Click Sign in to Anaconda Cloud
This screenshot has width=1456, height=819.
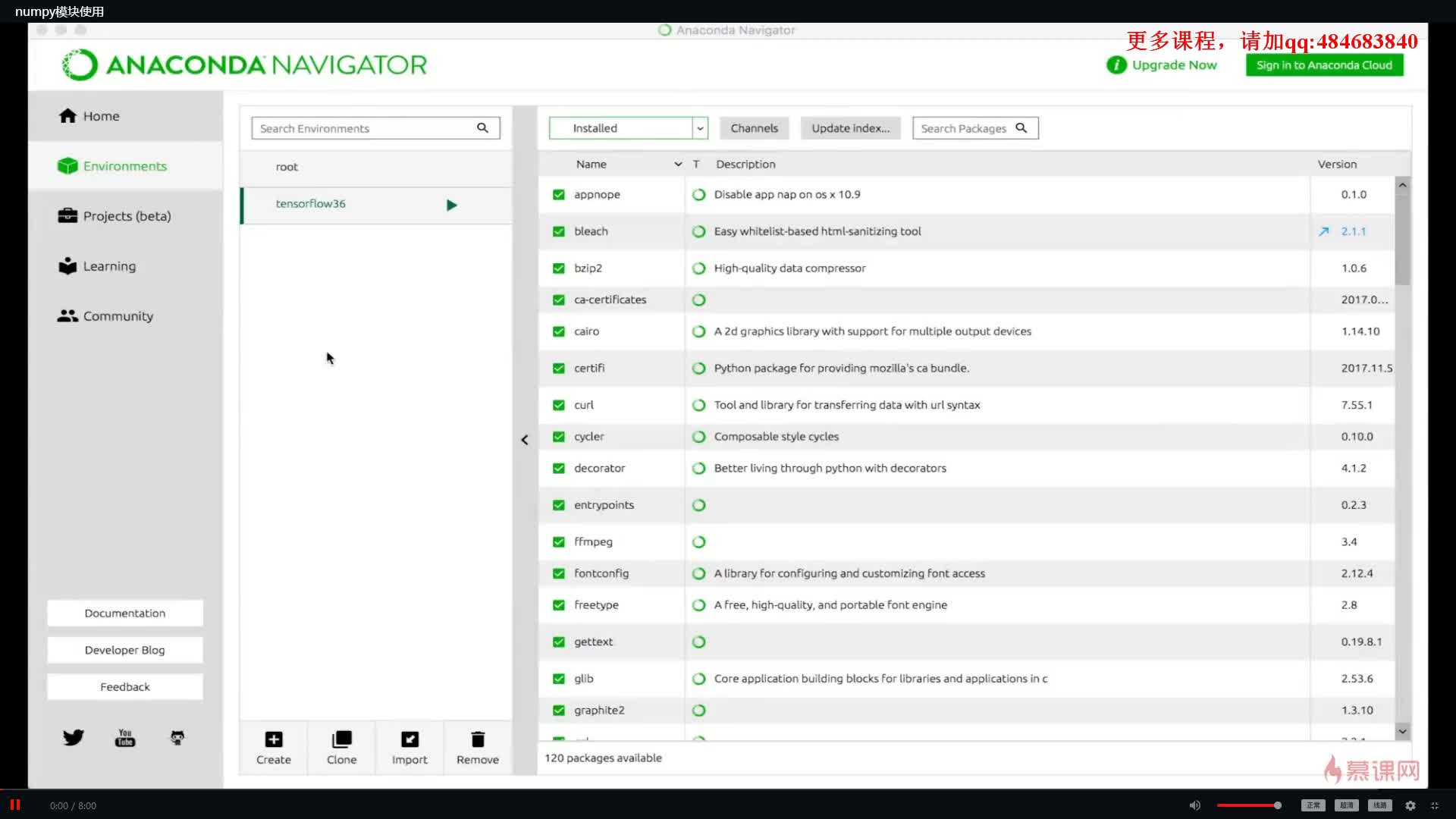[1324, 65]
